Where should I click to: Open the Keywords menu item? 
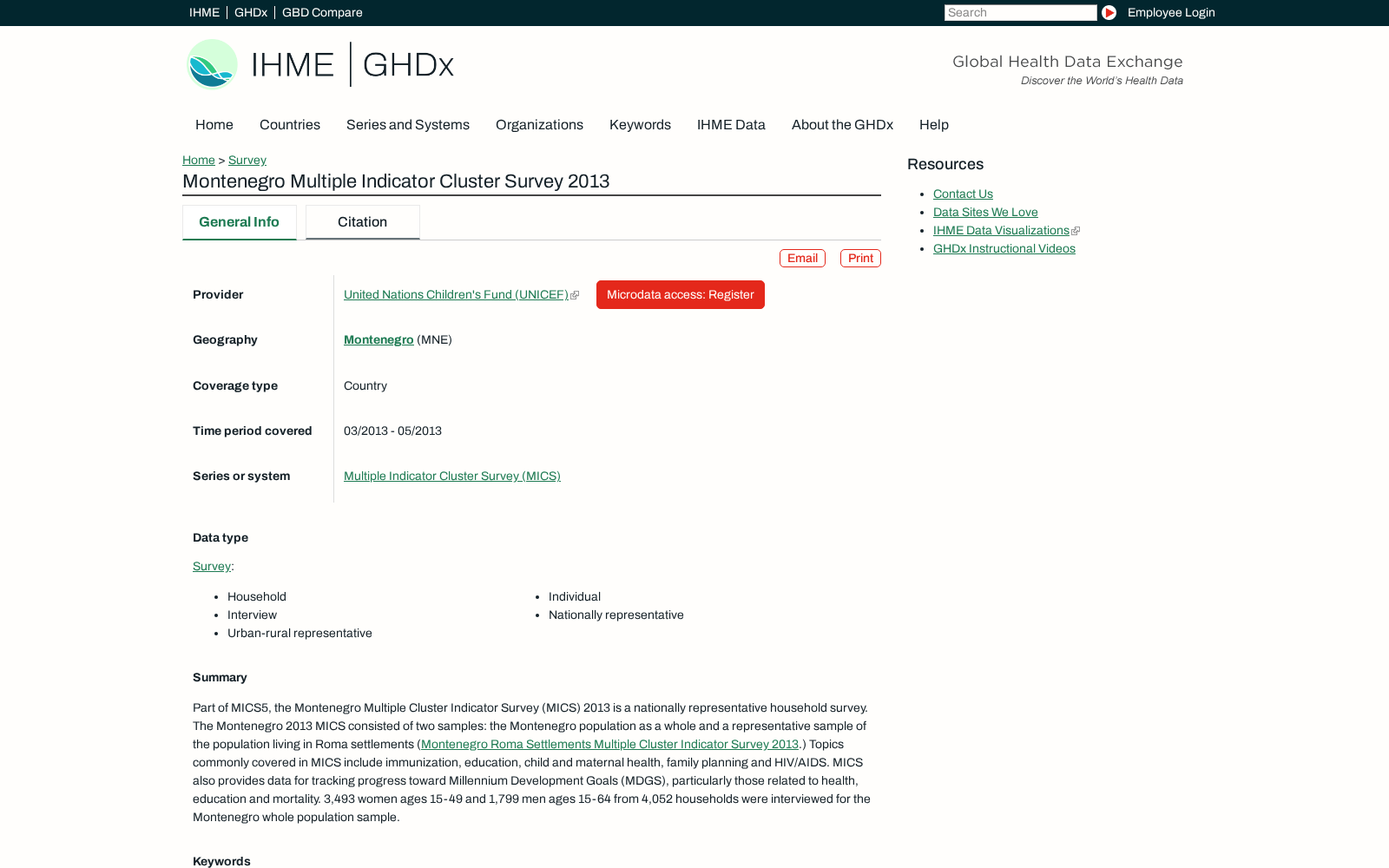pos(640,124)
